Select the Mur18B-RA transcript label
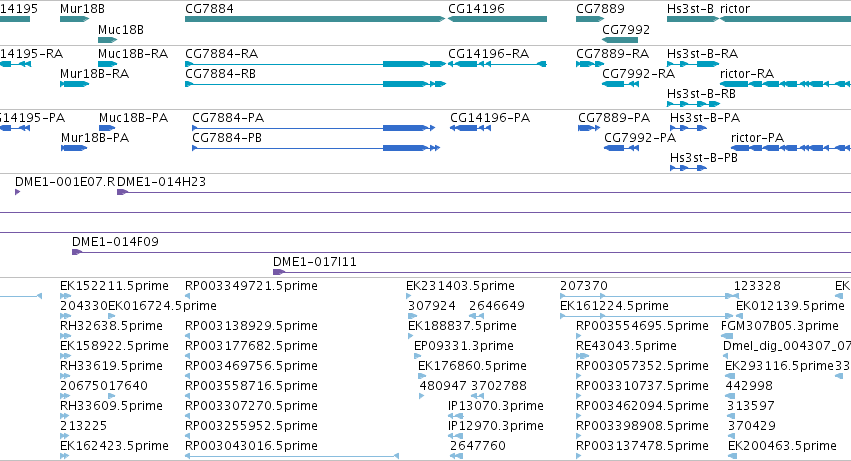The height and width of the screenshot is (461, 851). pos(94,74)
